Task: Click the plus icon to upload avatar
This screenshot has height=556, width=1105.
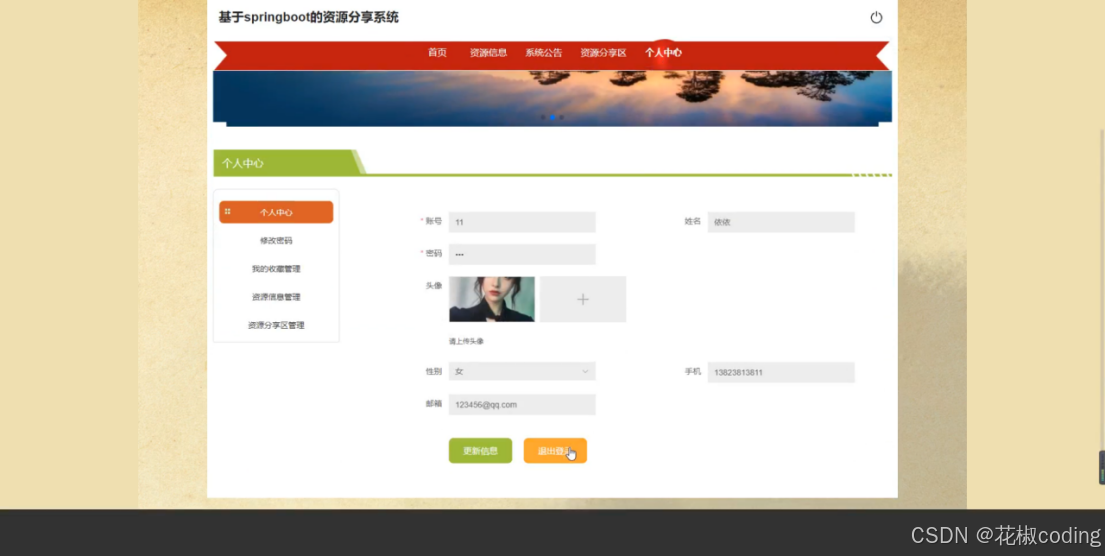Action: pyautogui.click(x=583, y=299)
